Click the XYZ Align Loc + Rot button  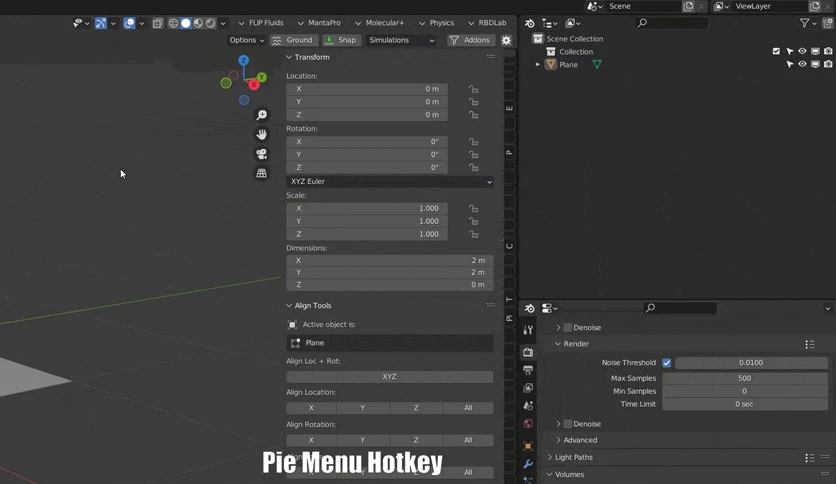point(390,376)
